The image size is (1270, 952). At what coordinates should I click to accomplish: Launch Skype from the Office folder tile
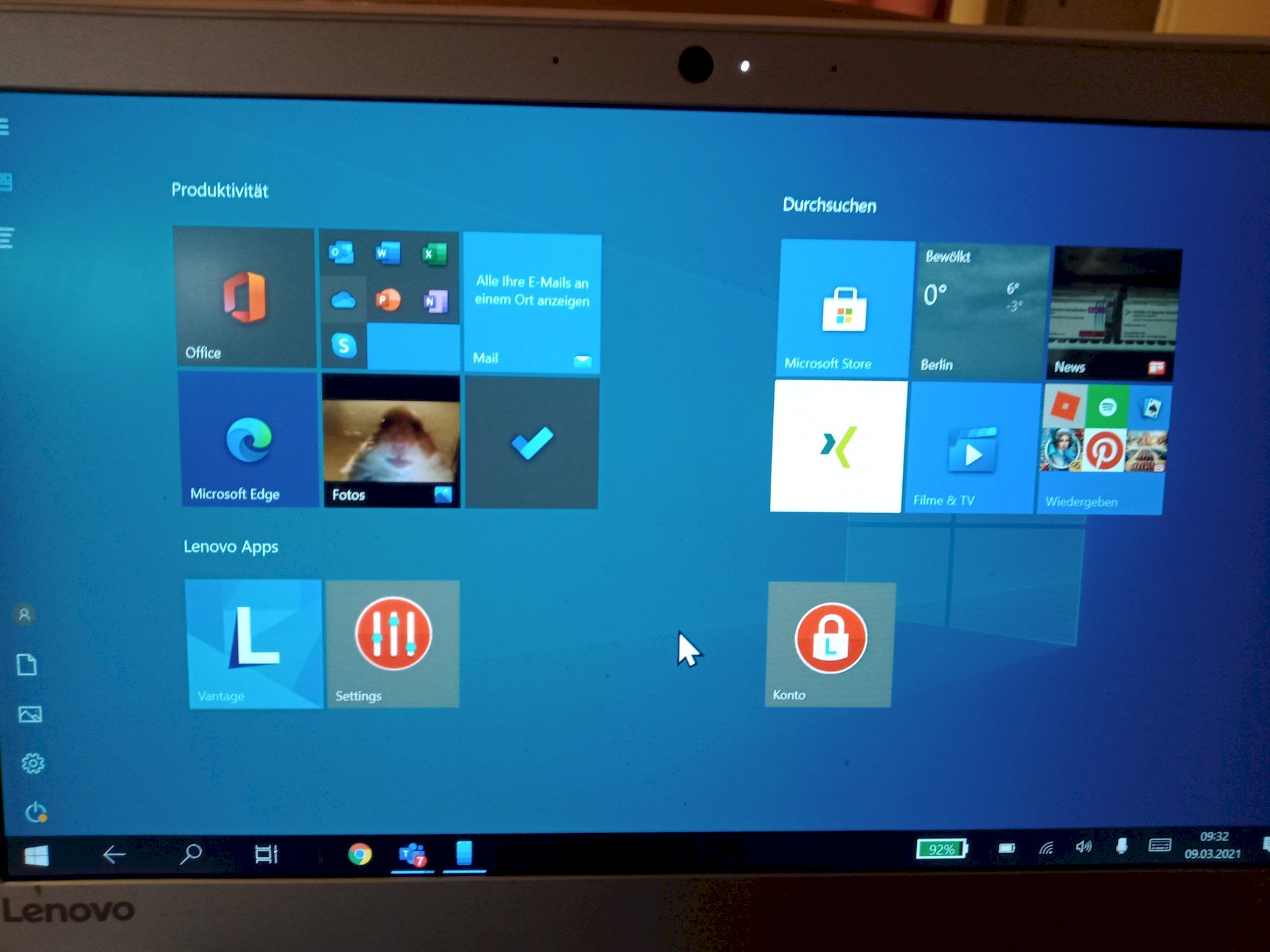pos(344,345)
